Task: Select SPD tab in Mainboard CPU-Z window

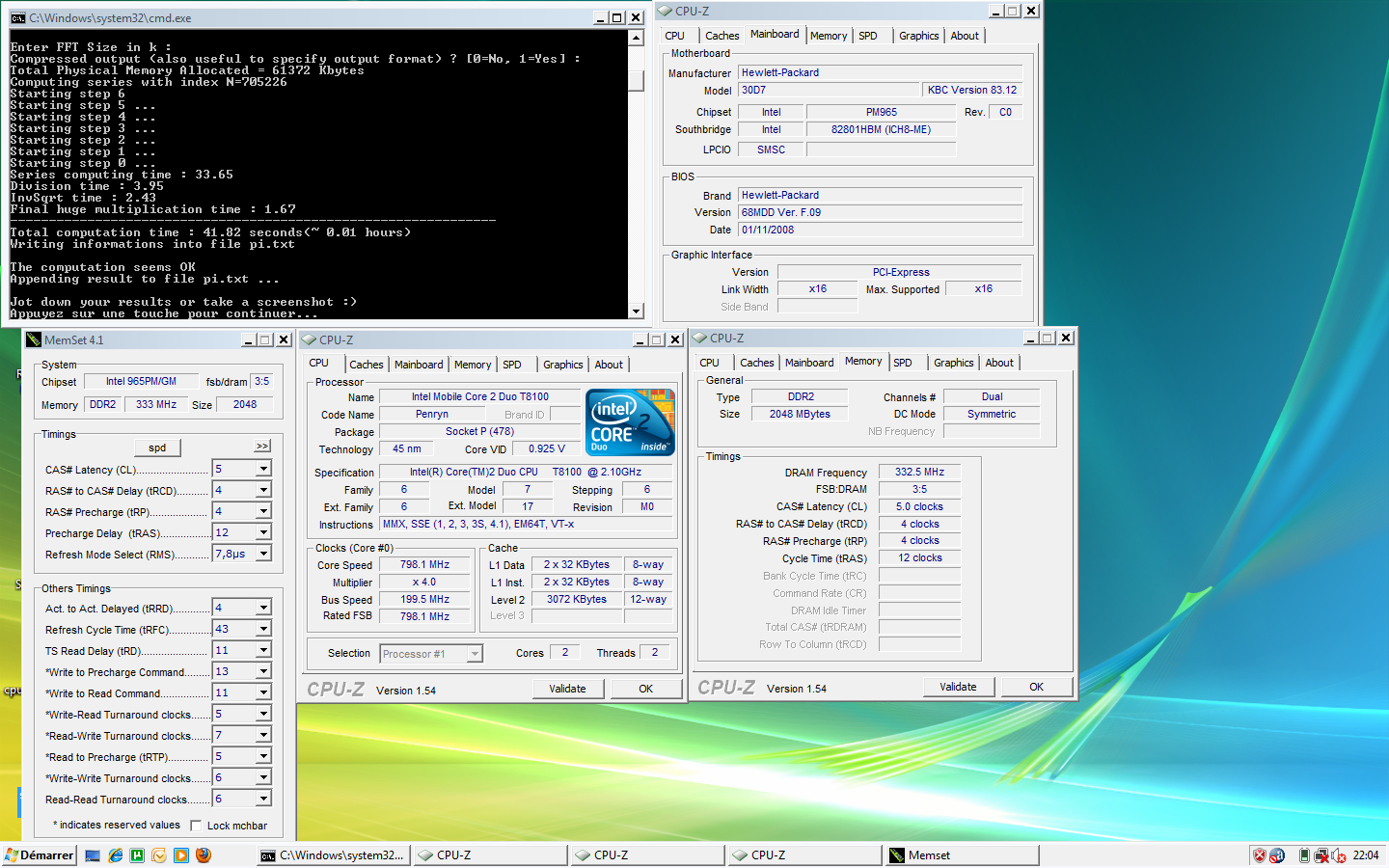Action: tap(868, 36)
